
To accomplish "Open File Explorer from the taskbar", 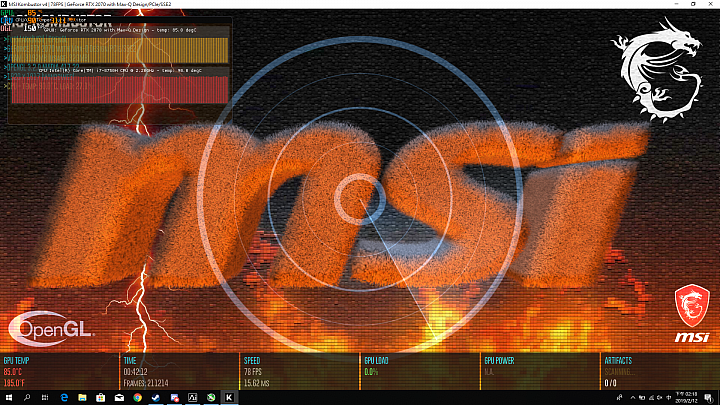I will (82, 398).
